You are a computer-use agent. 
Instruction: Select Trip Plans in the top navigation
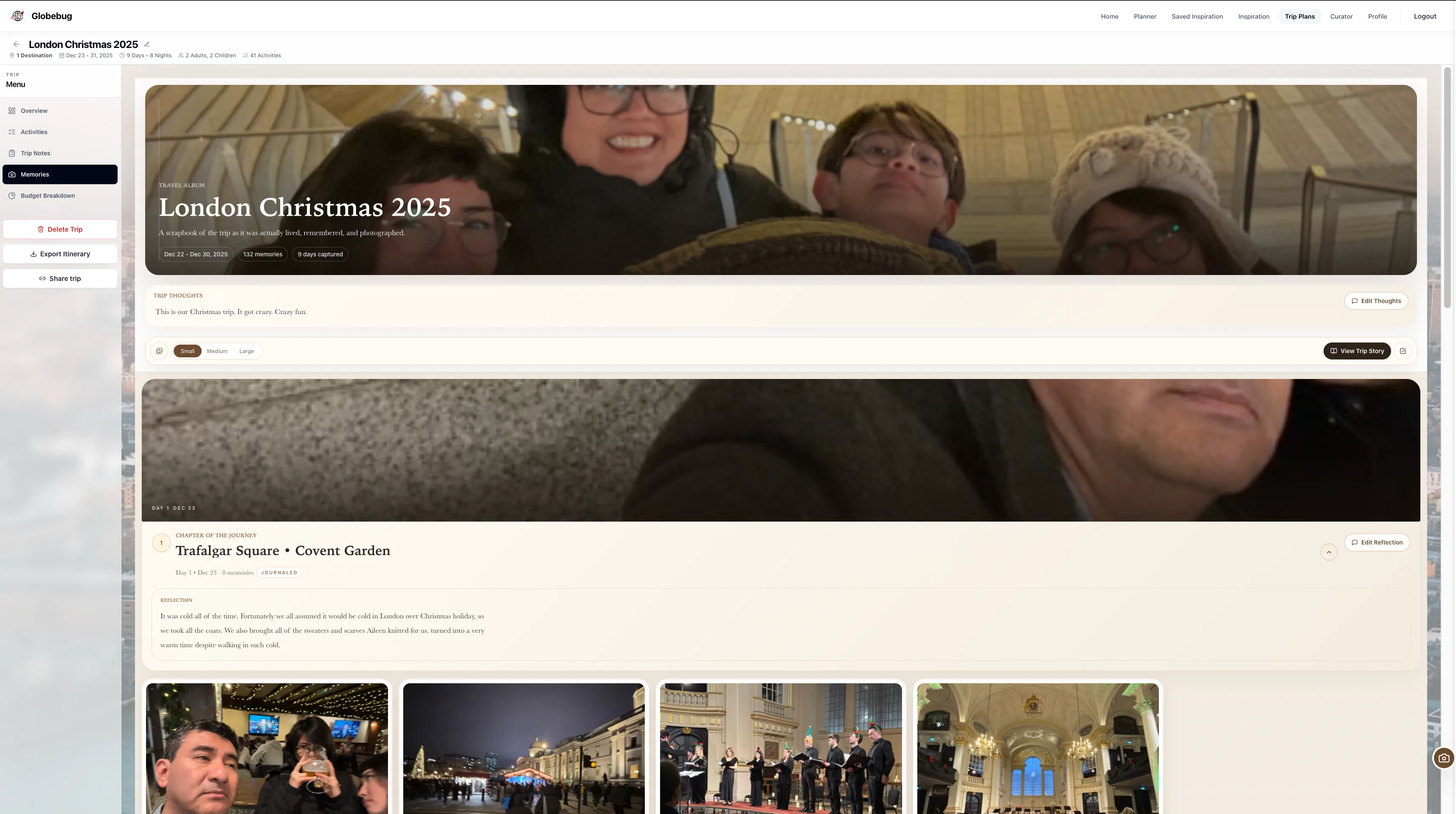[1299, 17]
